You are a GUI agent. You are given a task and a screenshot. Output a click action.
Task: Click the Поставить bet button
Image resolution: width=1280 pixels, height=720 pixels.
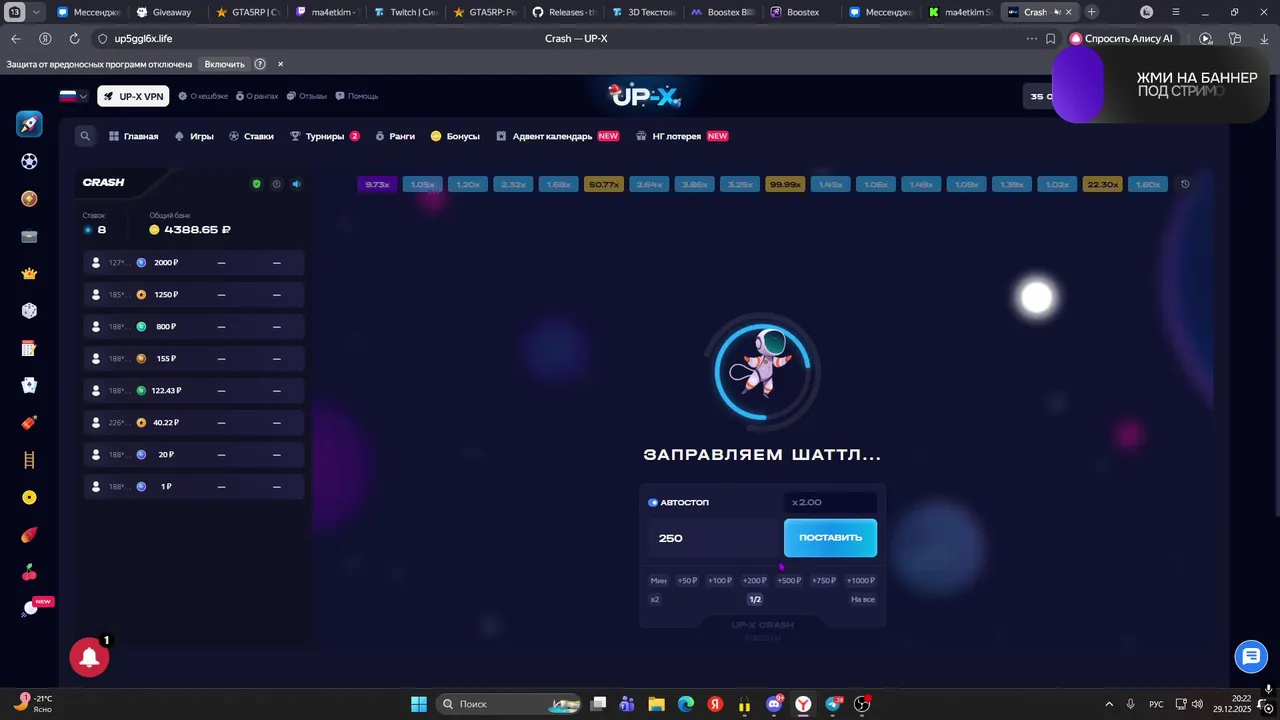(830, 538)
